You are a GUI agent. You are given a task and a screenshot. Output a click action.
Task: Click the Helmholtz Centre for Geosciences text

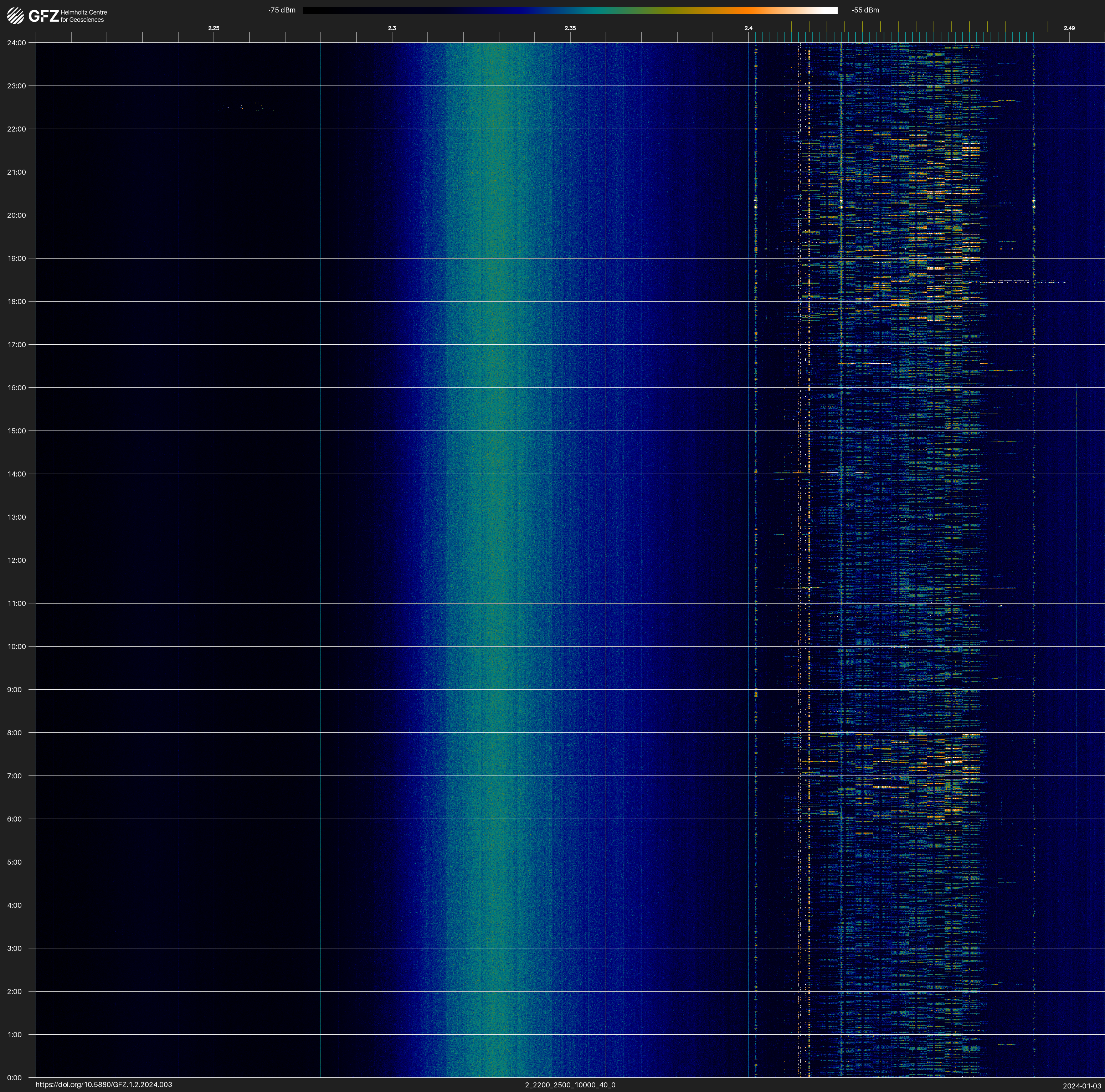tap(83, 16)
